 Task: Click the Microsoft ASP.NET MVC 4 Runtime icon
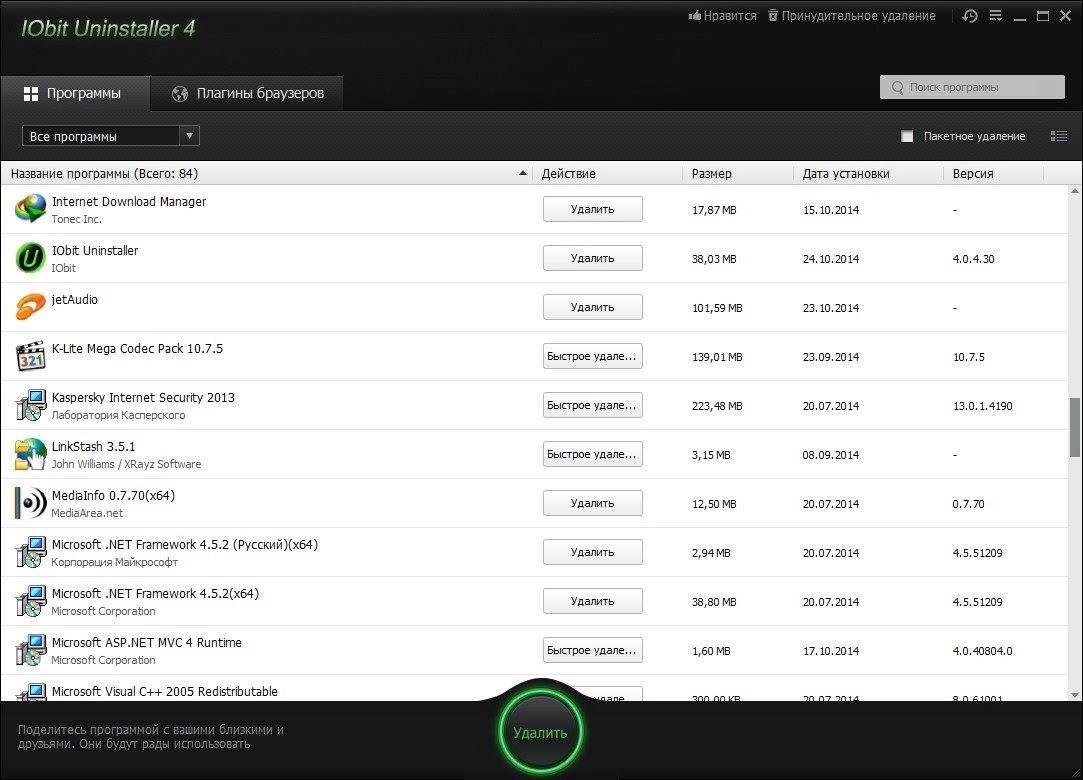point(30,650)
